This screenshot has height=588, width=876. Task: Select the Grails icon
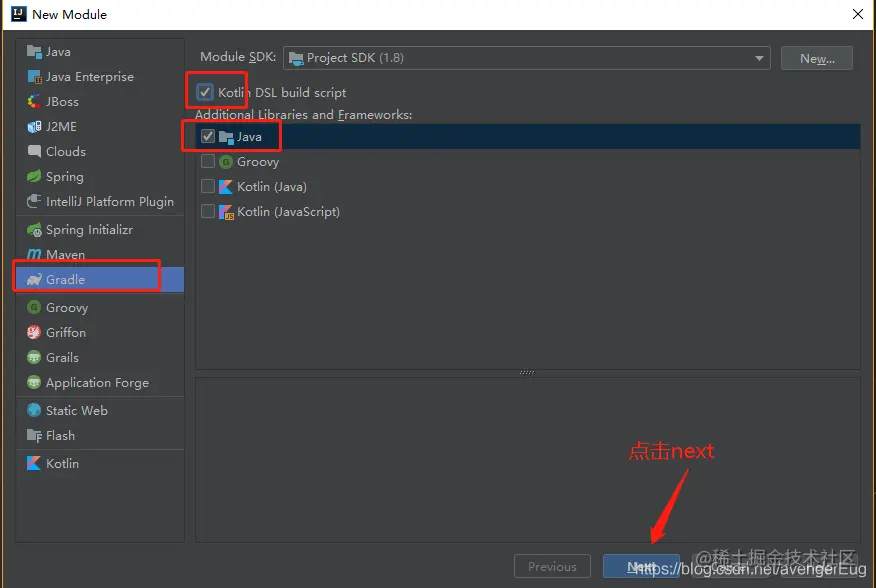click(34, 357)
